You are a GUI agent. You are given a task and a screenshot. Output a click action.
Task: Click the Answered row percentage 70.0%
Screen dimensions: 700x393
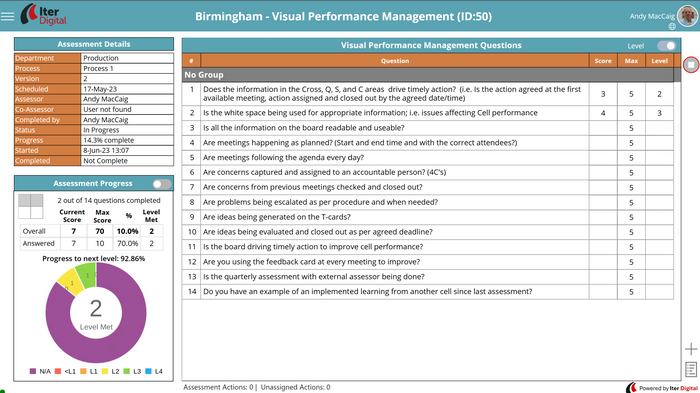pos(128,243)
